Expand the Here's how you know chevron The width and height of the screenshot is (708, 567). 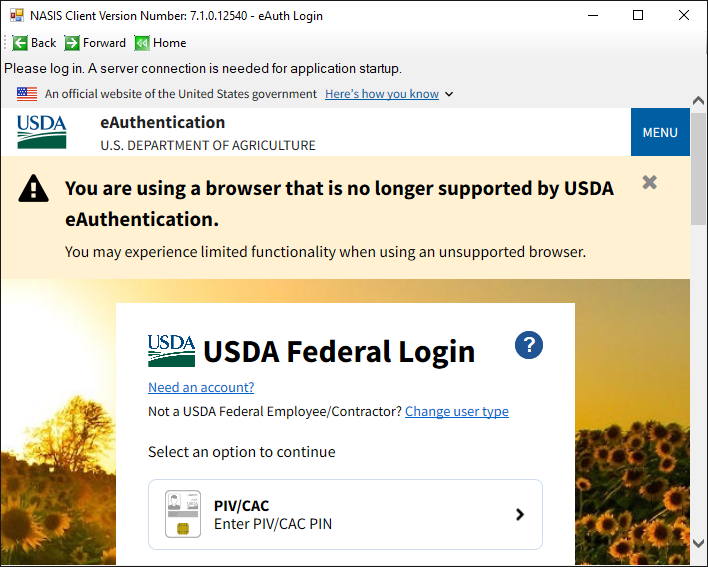(x=449, y=94)
